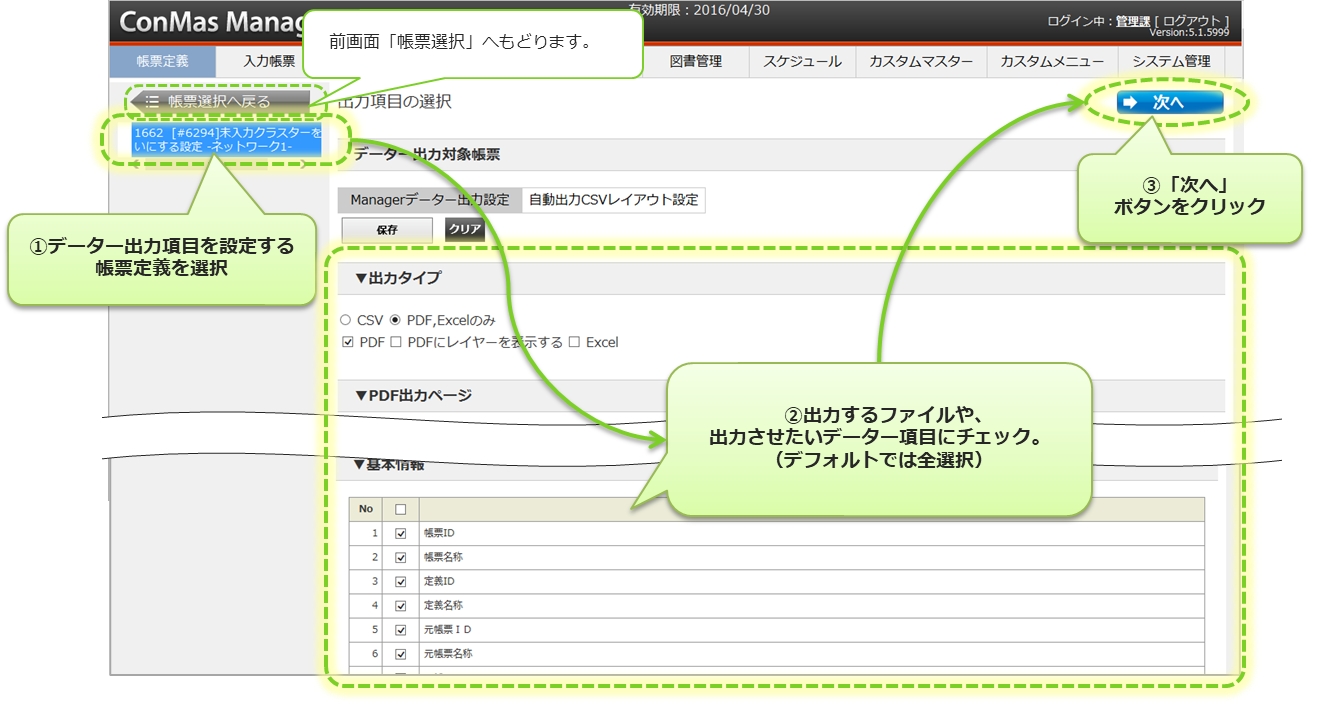Uncheck the 定義ID row checkbox
This screenshot has width=1330, height=705.
tap(401, 581)
